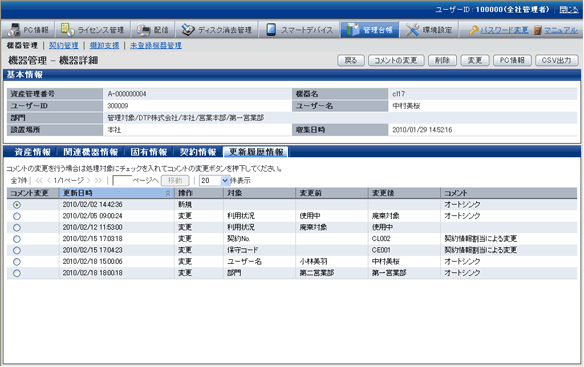Click the PC情報 button beside 変更
Image resolution: width=584 pixels, height=367 pixels.
(512, 60)
